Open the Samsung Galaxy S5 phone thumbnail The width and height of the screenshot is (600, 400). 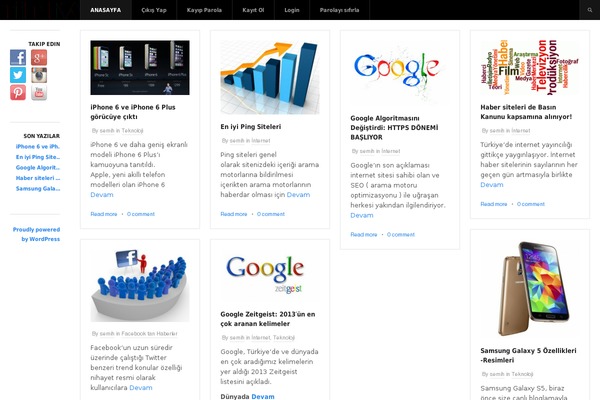click(x=530, y=289)
